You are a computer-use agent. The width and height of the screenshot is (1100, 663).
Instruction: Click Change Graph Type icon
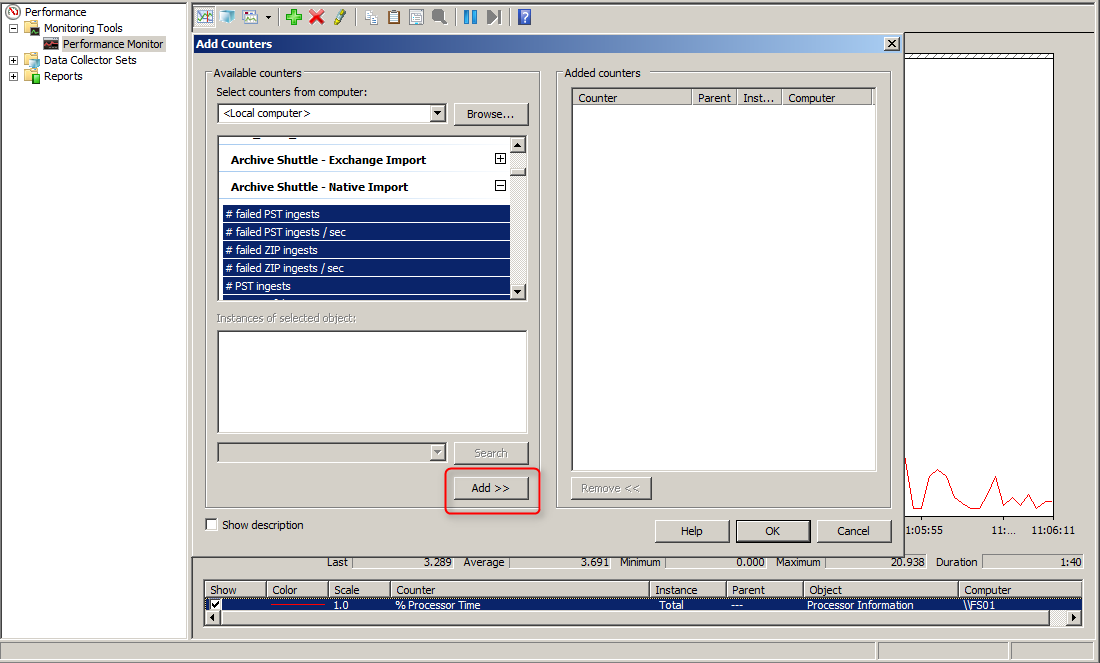(x=250, y=17)
